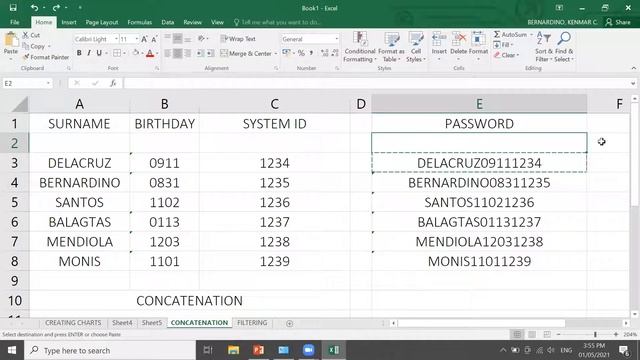Viewport: 640px width, 360px height.
Task: Activate the Format Painter
Action: [x=46, y=57]
